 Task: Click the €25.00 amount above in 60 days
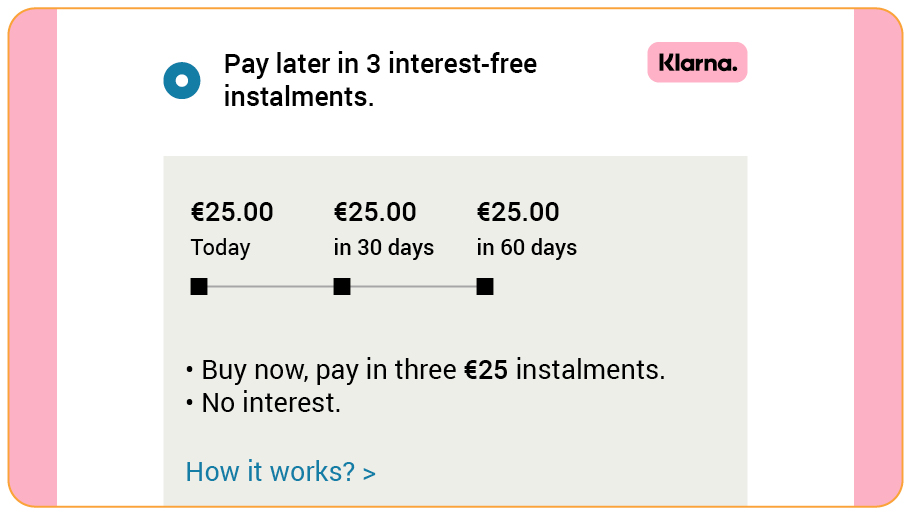click(518, 212)
